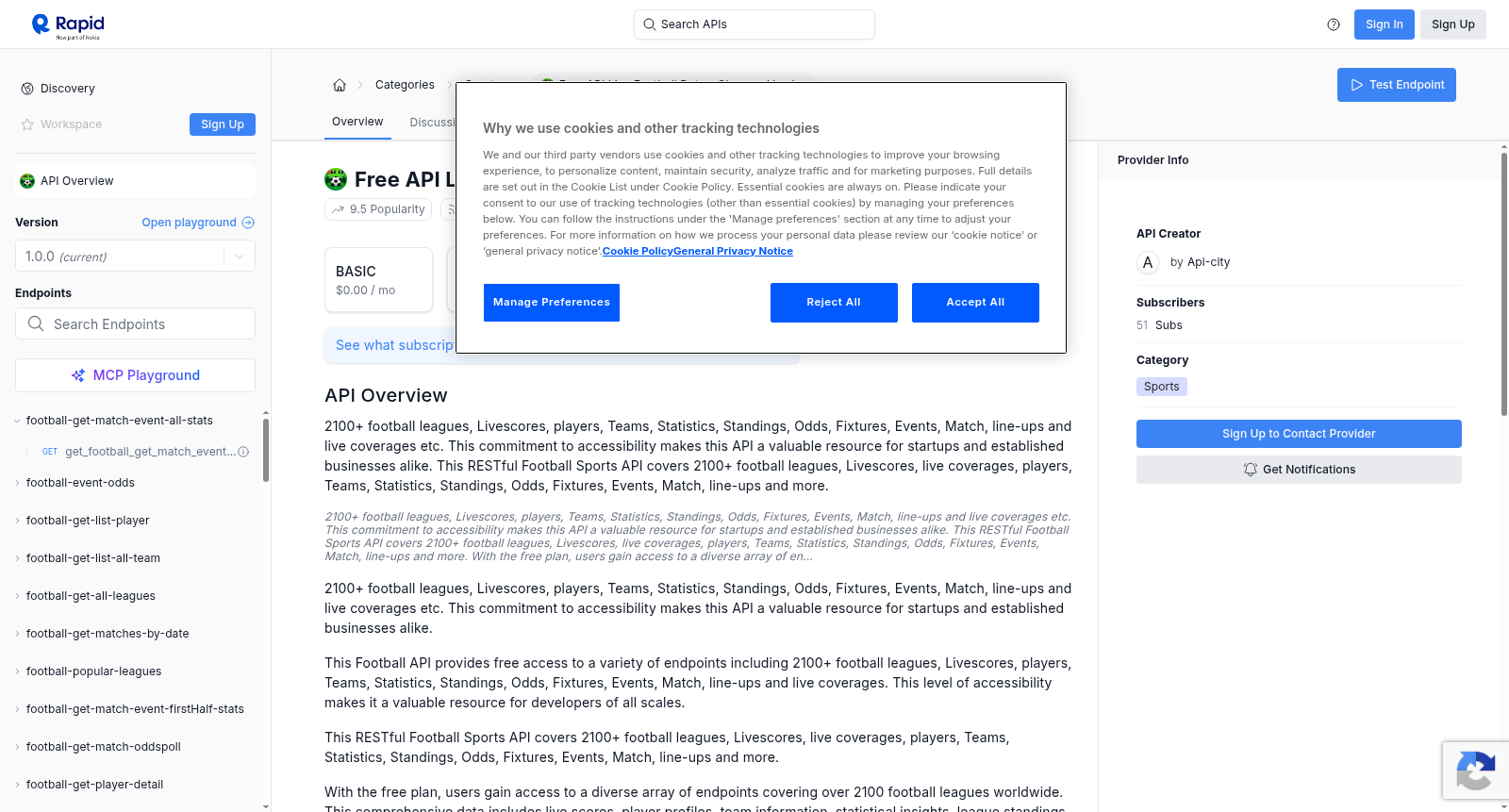The image size is (1509, 812).
Task: Click Sign Up next to Workspace
Action: pos(223,124)
